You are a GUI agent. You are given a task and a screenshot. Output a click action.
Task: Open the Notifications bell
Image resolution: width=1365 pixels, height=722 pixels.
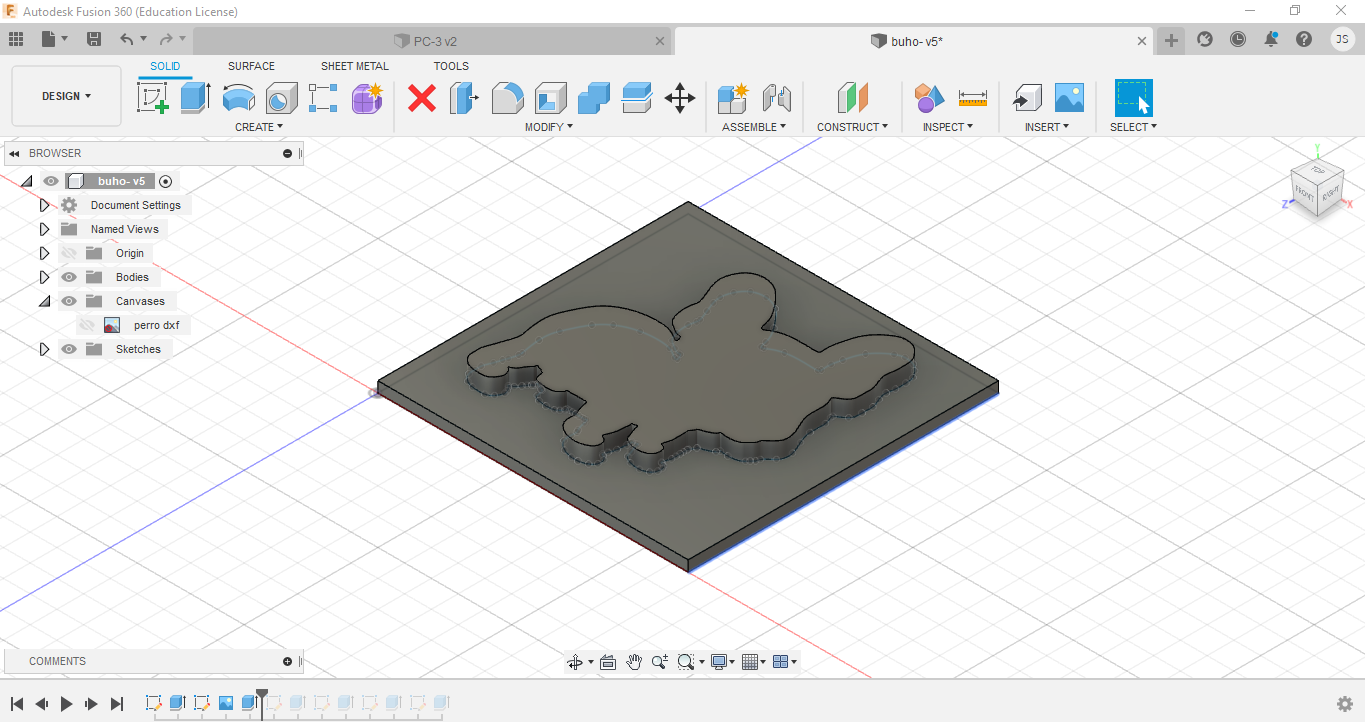click(1271, 39)
